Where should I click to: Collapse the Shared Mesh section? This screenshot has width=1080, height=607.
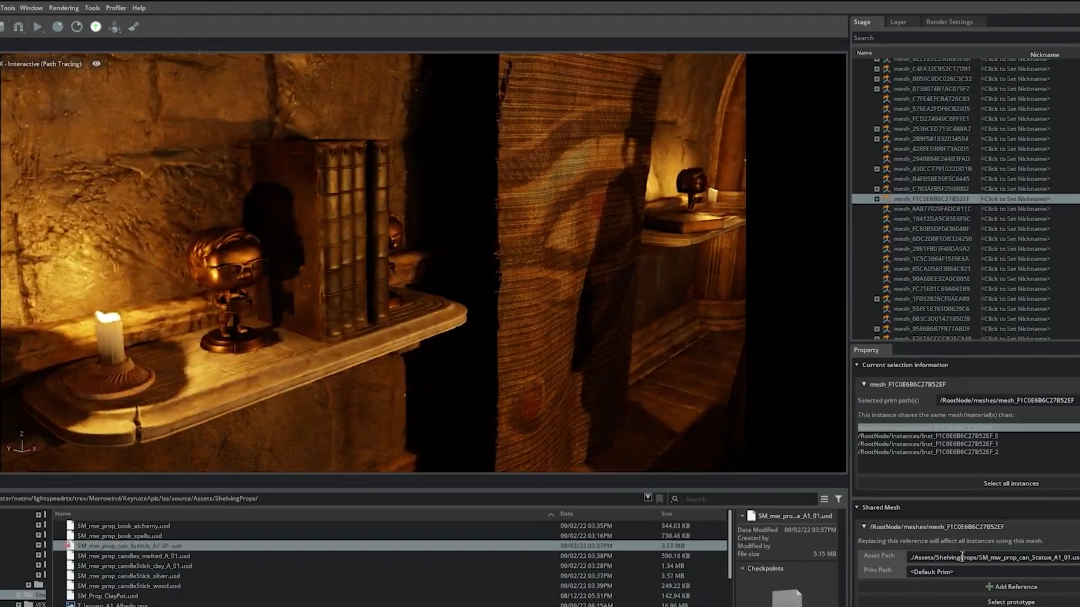(x=857, y=508)
